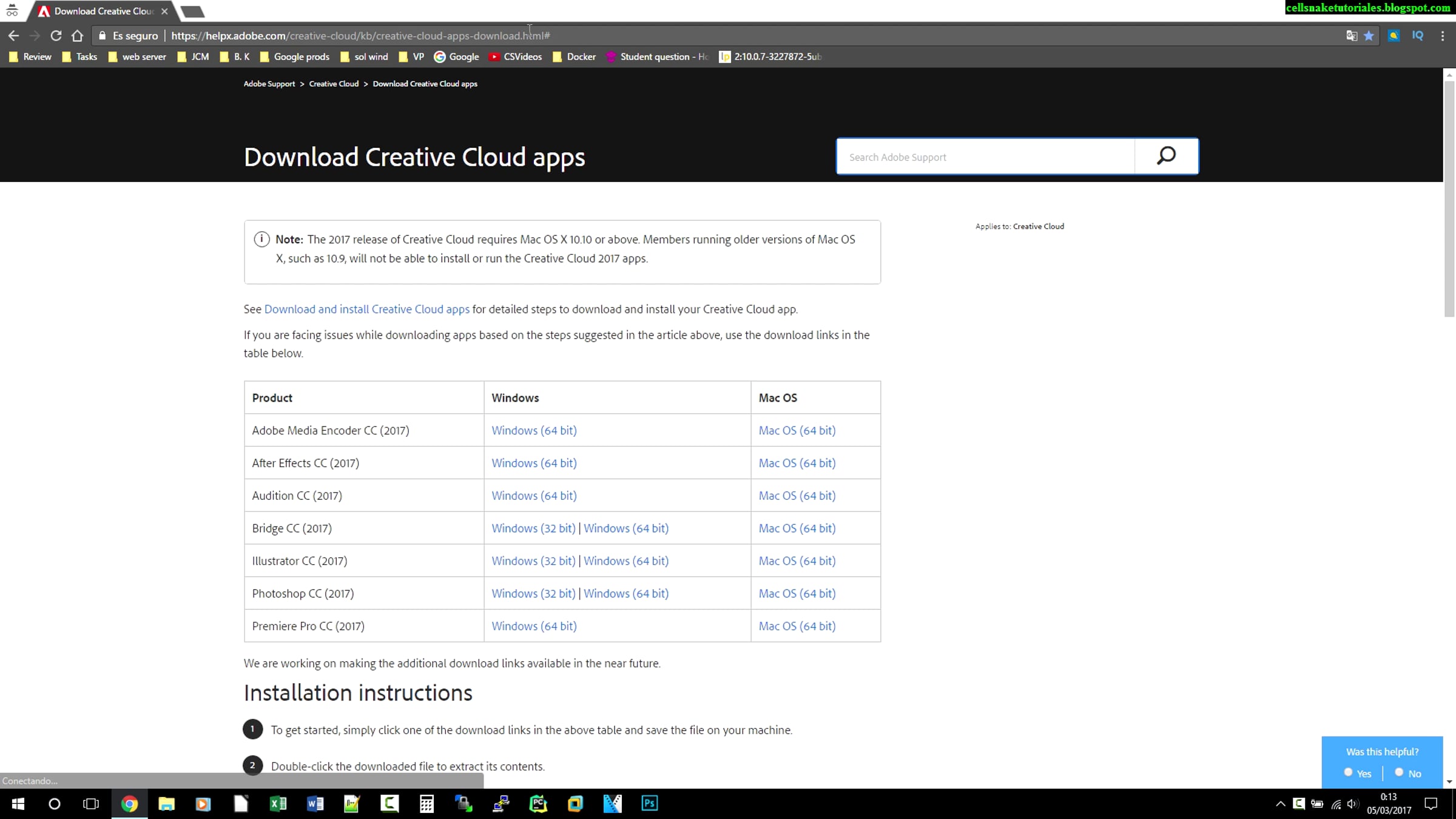Download Photoshop CC Windows (64 bit)

click(626, 593)
